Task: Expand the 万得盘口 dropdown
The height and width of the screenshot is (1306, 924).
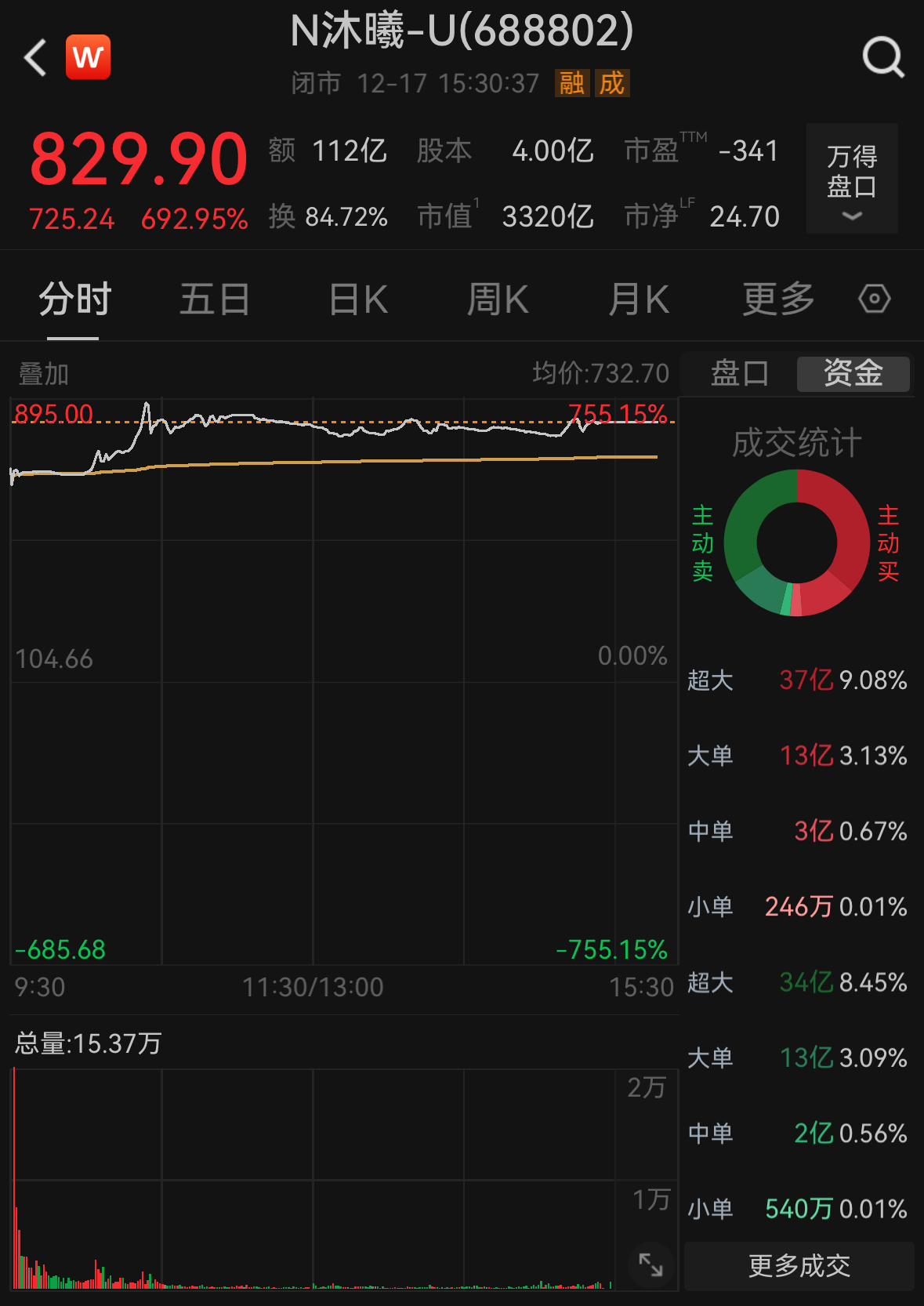Action: pyautogui.click(x=852, y=179)
